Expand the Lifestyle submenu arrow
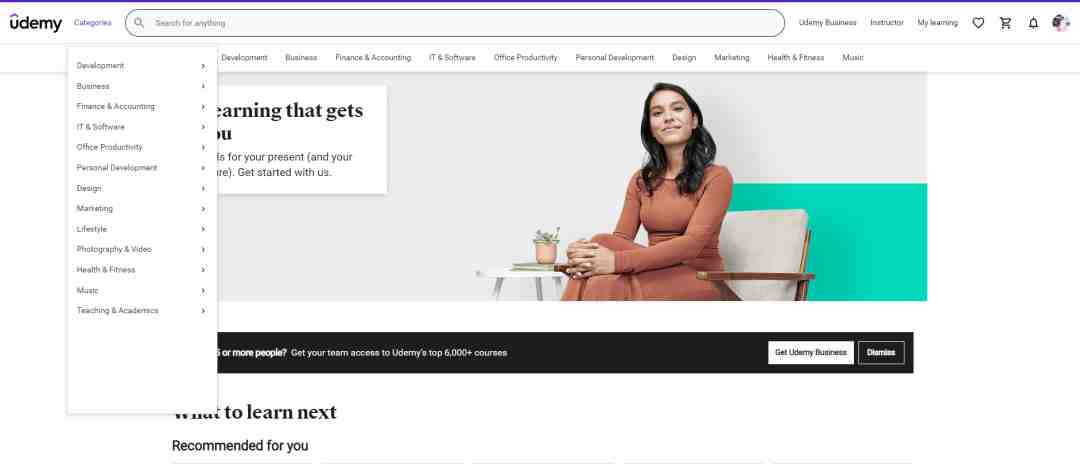The height and width of the screenshot is (464, 1080). click(203, 229)
